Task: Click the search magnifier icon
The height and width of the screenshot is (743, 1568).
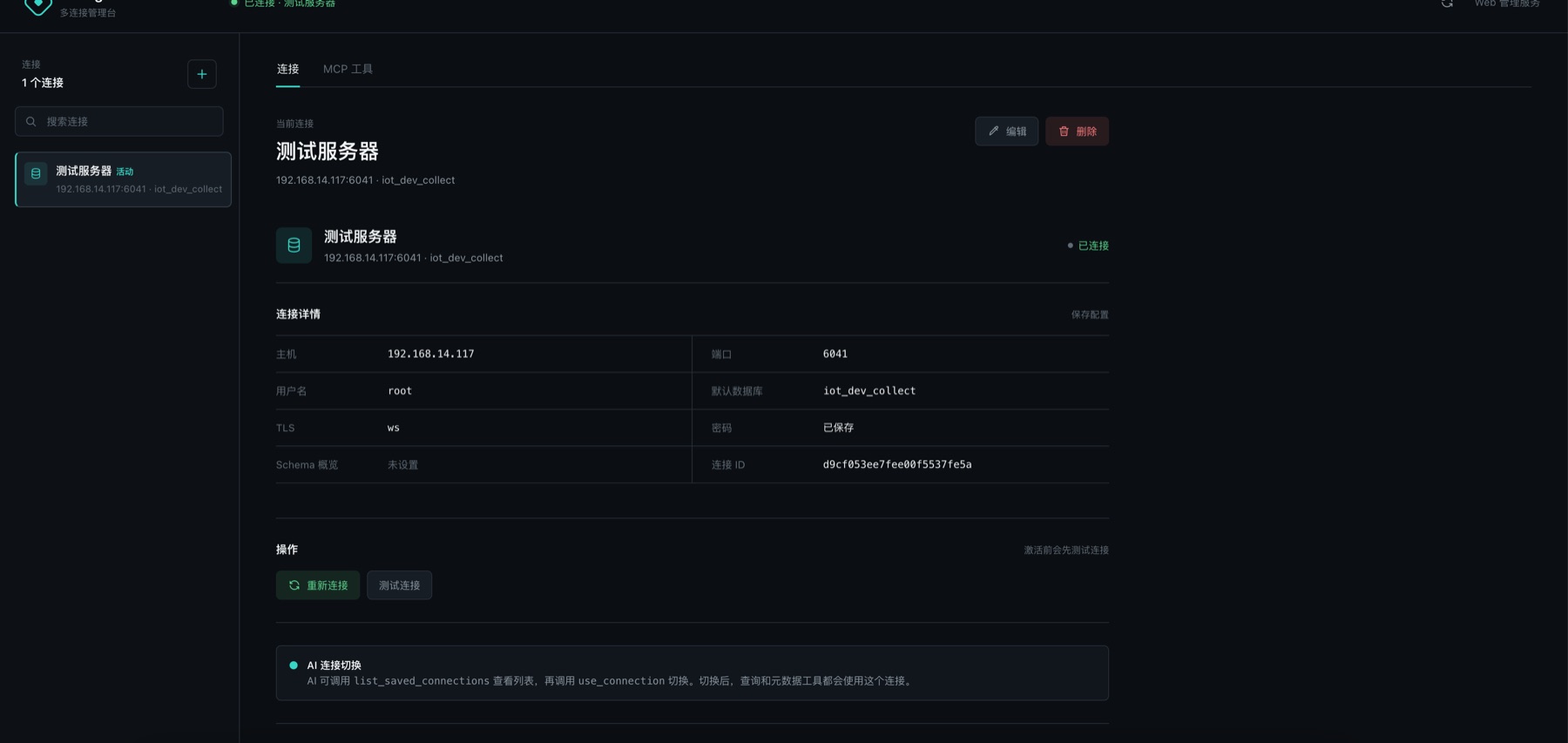Action: 31,122
